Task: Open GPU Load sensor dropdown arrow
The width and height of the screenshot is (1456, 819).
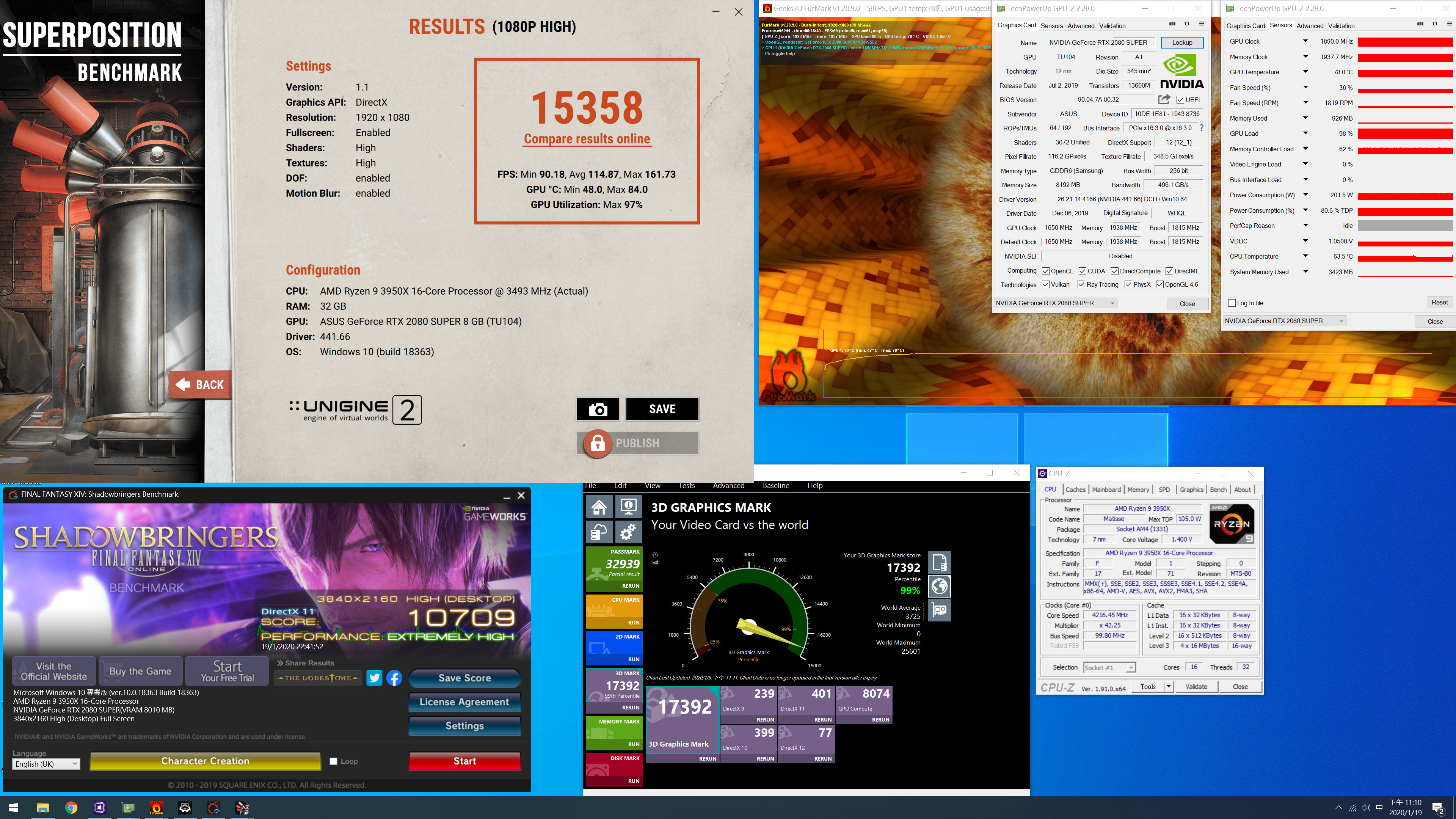Action: click(x=1305, y=133)
